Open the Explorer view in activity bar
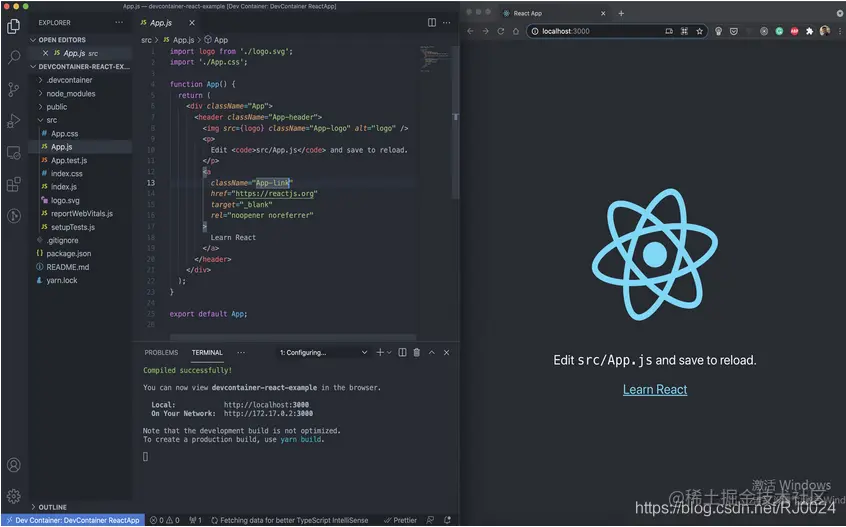This screenshot has width=846, height=527. click(x=14, y=26)
